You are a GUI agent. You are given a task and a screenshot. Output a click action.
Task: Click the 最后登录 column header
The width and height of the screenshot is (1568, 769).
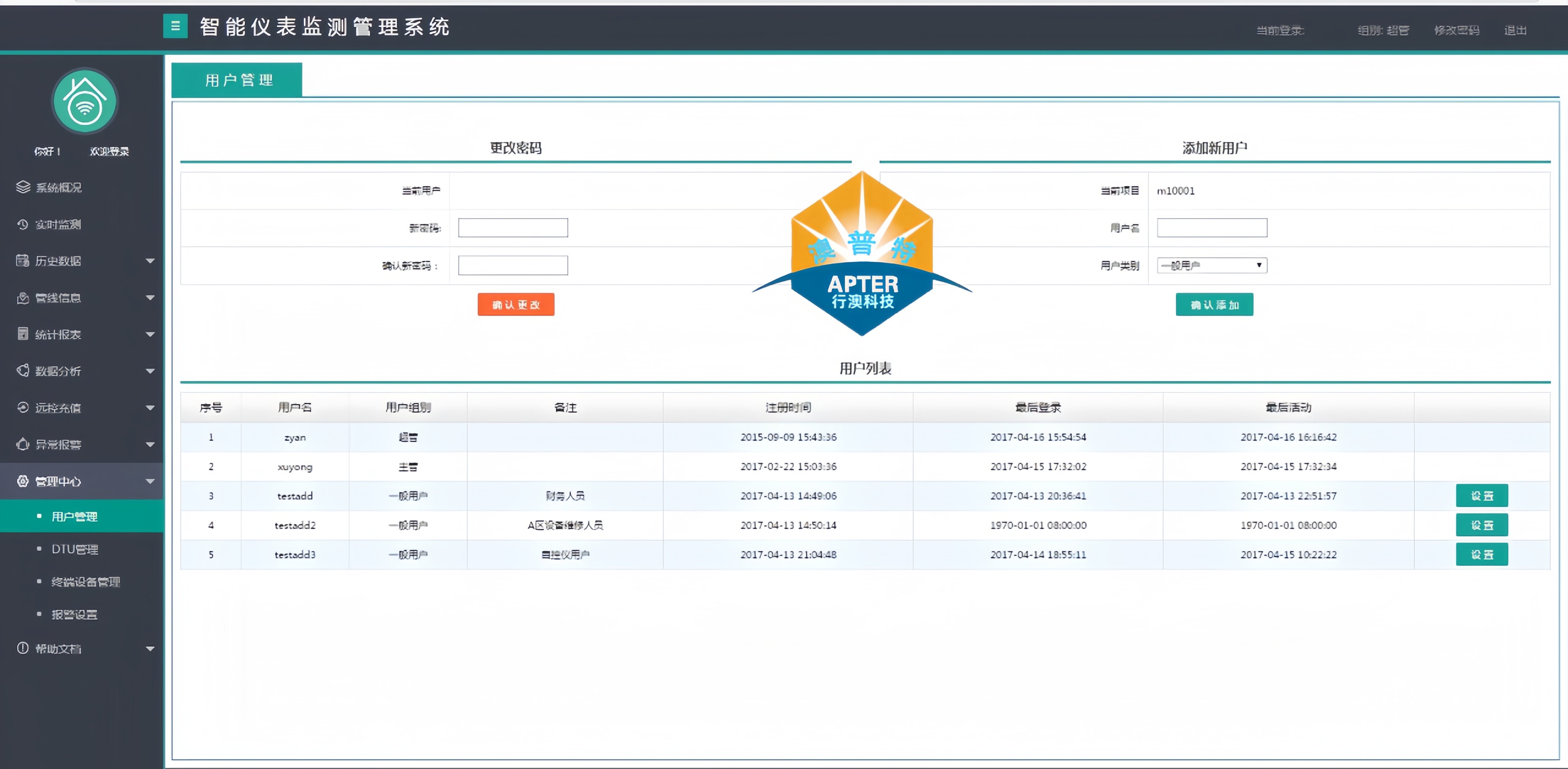[x=1038, y=408]
